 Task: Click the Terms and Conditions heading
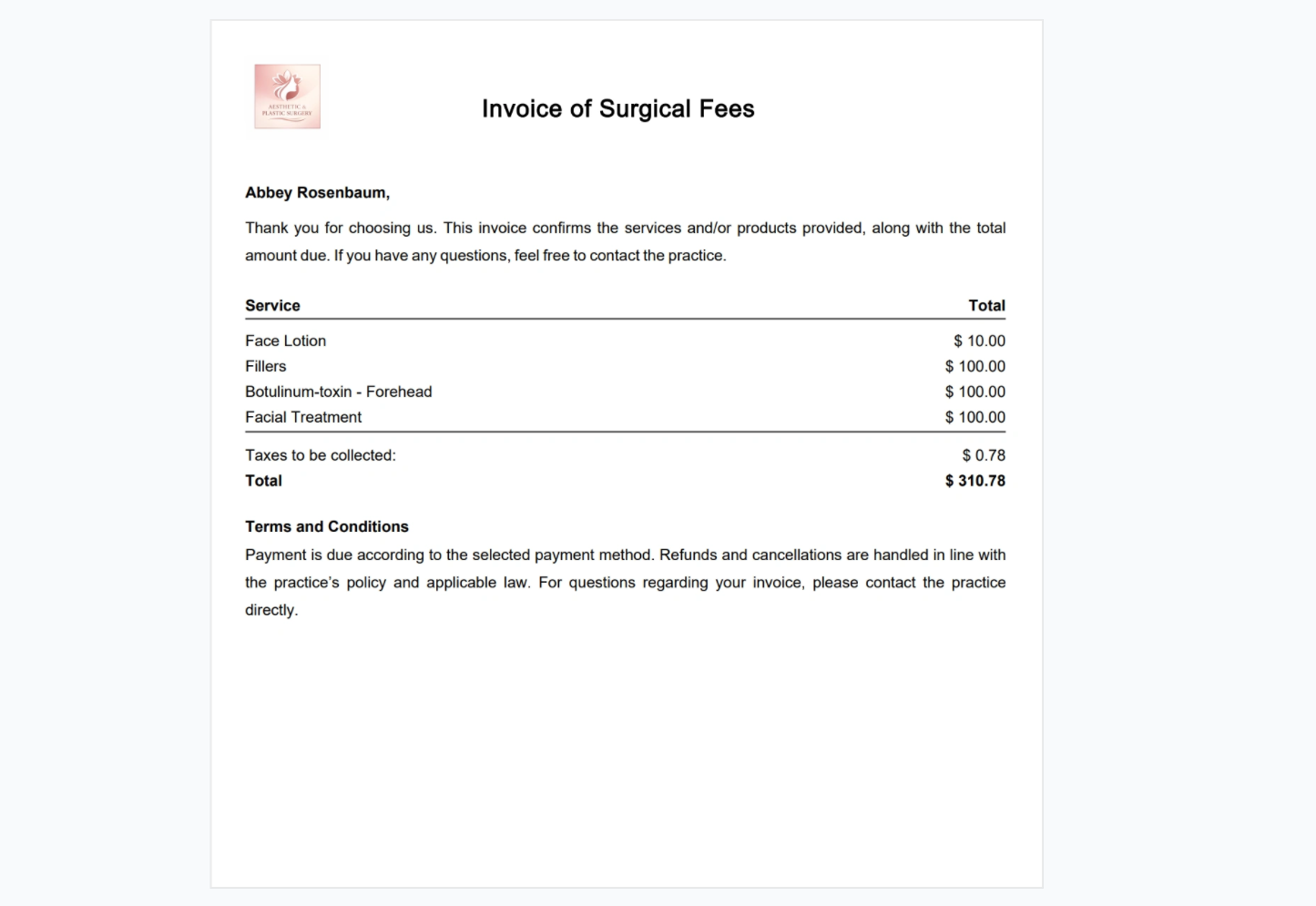coord(326,526)
